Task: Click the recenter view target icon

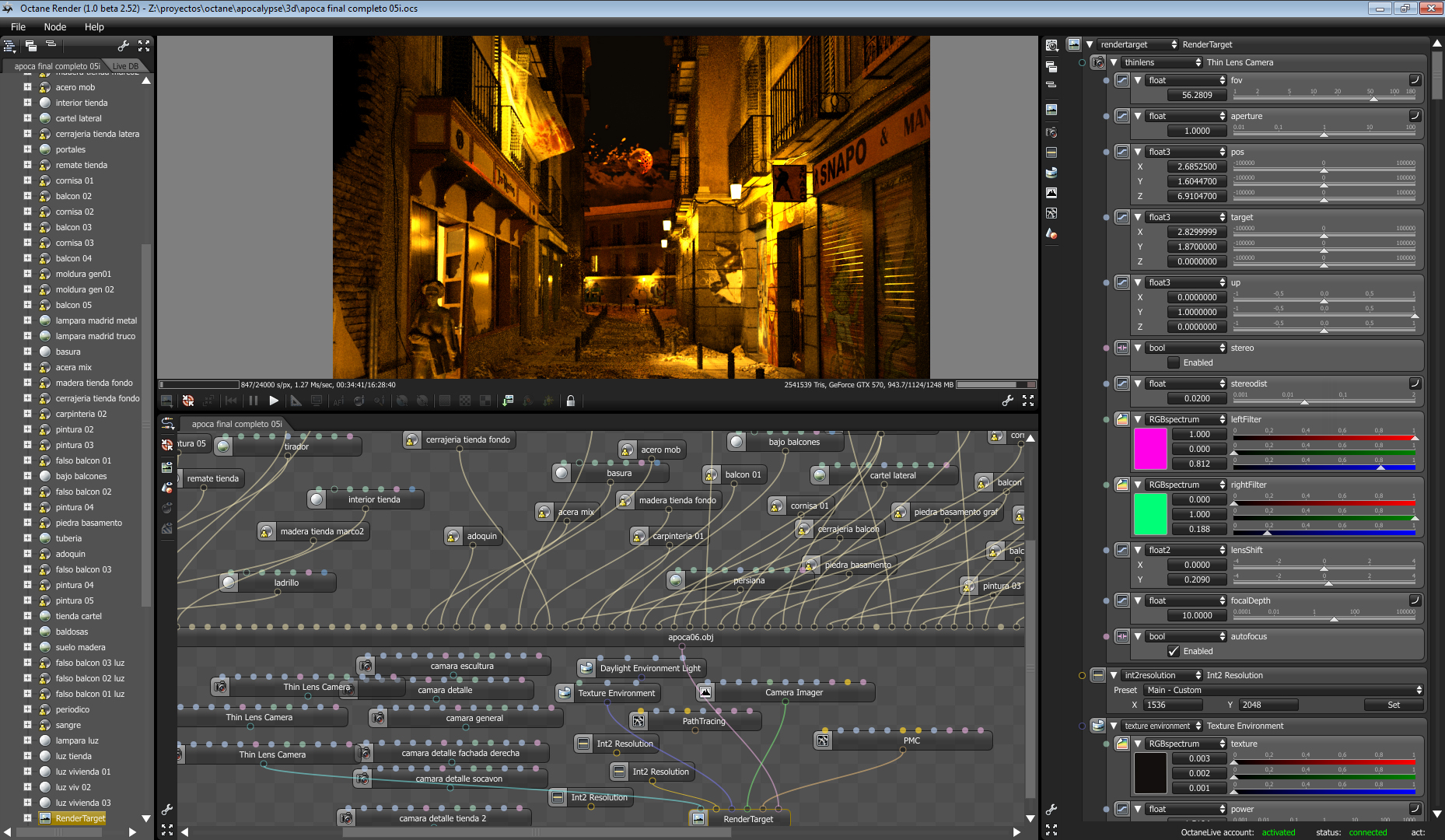Action: click(188, 401)
